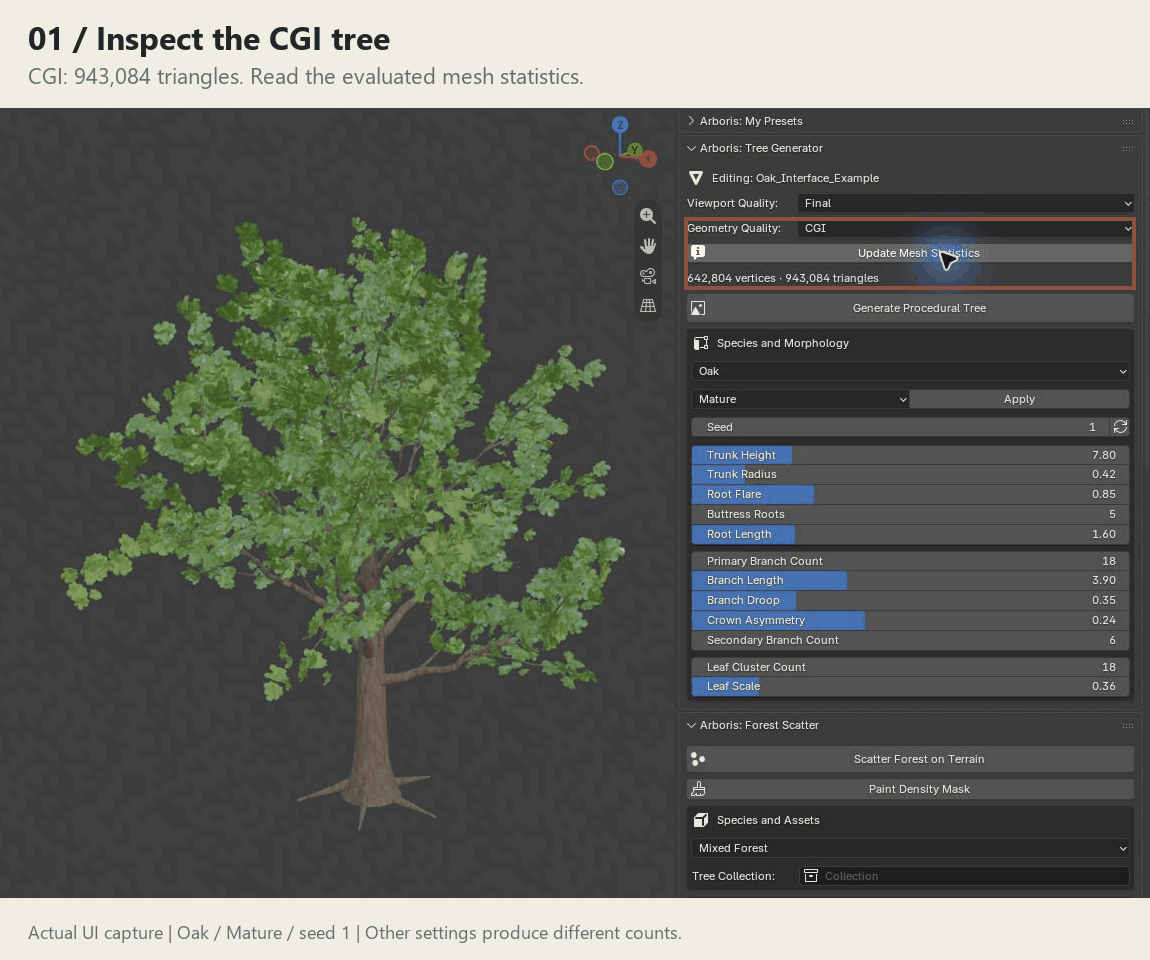
Task: Click the Leaf Scale slider
Action: (910, 686)
